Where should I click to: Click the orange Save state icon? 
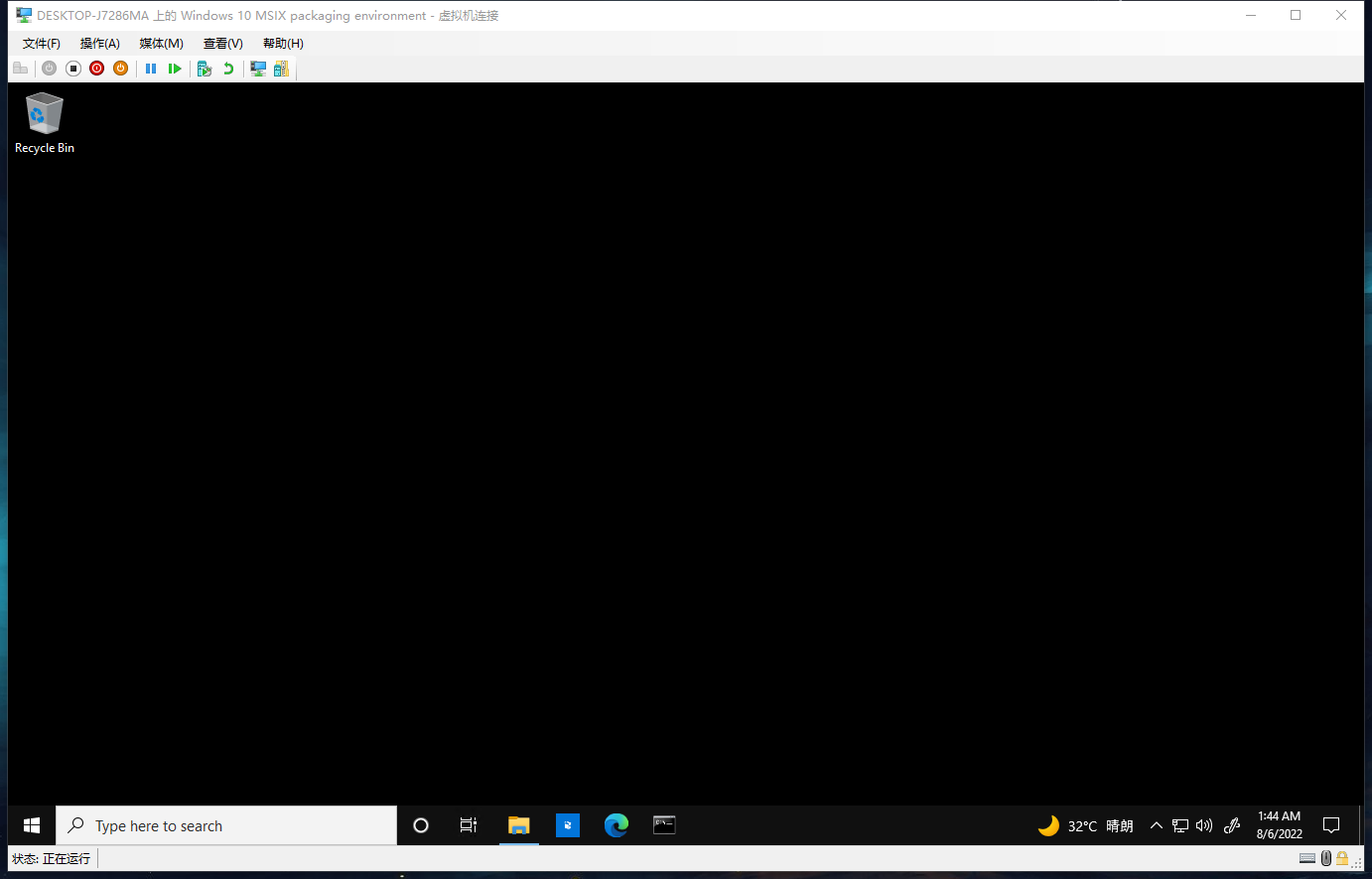(x=120, y=69)
